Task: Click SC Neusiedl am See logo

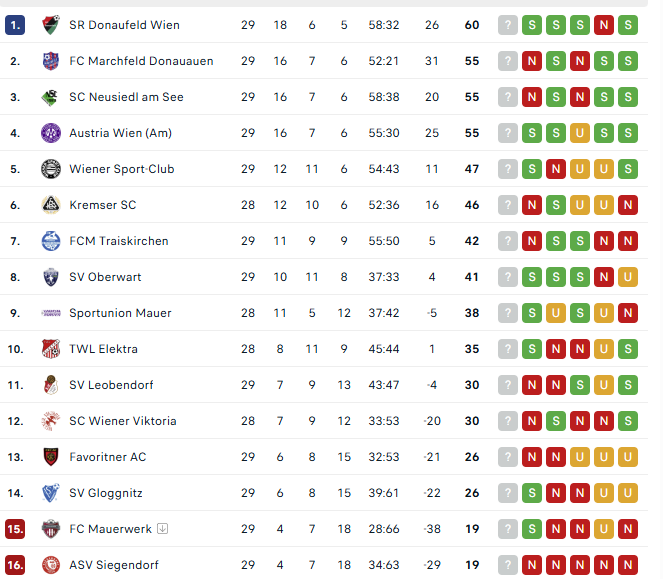Action: (50, 97)
